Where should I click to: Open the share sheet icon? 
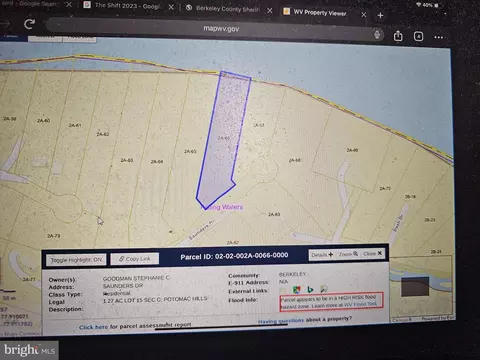pos(398,35)
